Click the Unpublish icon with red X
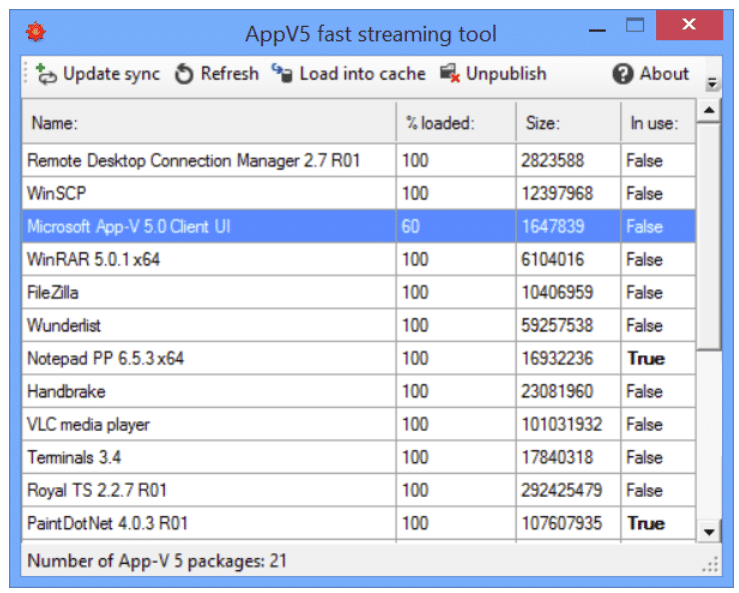Image resolution: width=739 pixels, height=593 pixels. tap(450, 74)
